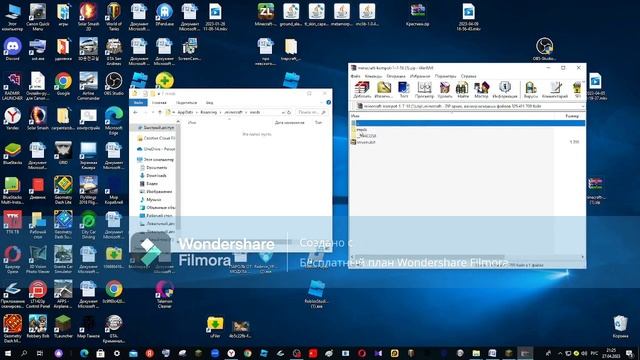Open the Избранное menu in WinRAR

(x=420, y=76)
